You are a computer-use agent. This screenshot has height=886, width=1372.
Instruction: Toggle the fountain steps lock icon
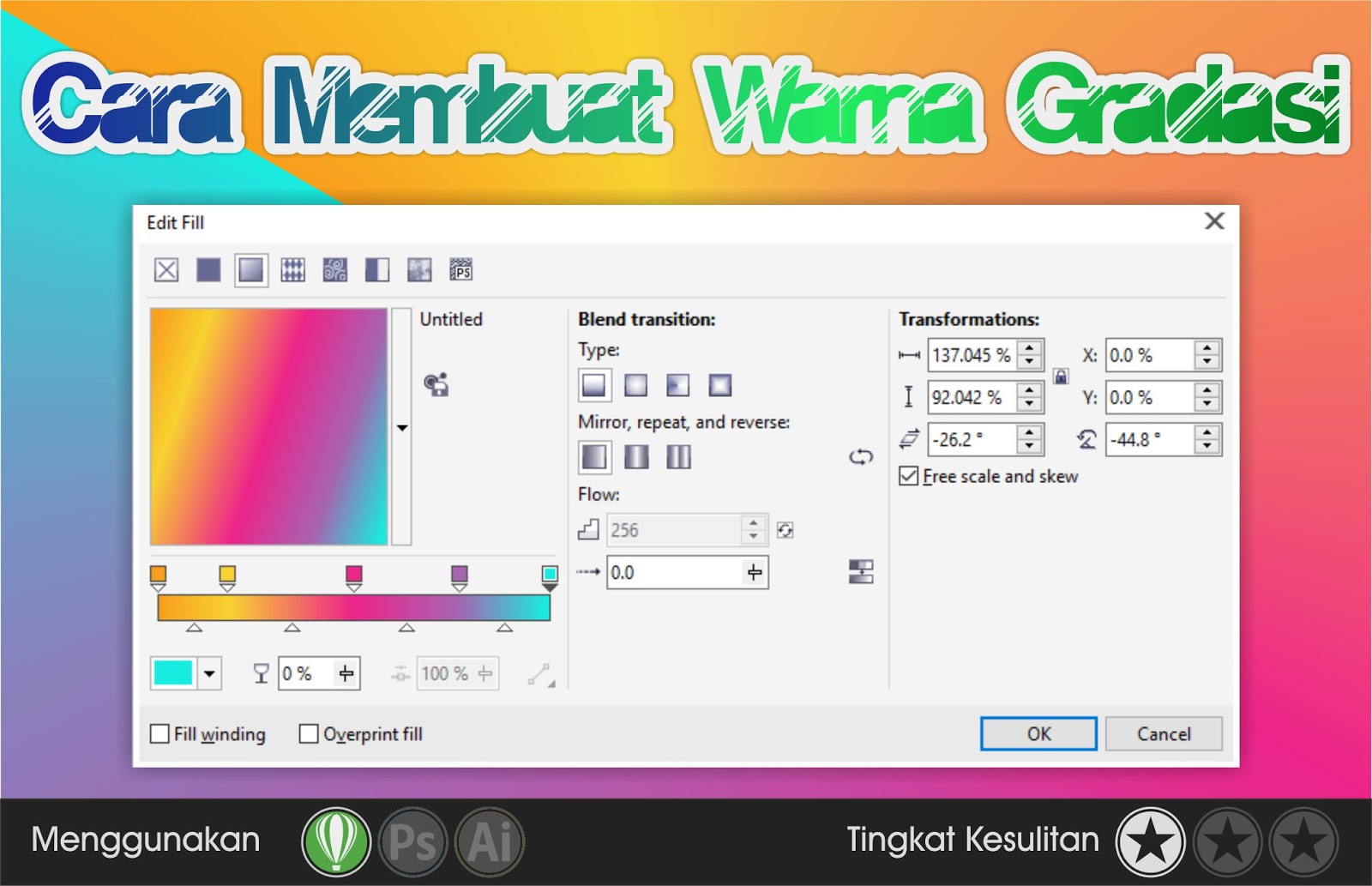tap(785, 530)
